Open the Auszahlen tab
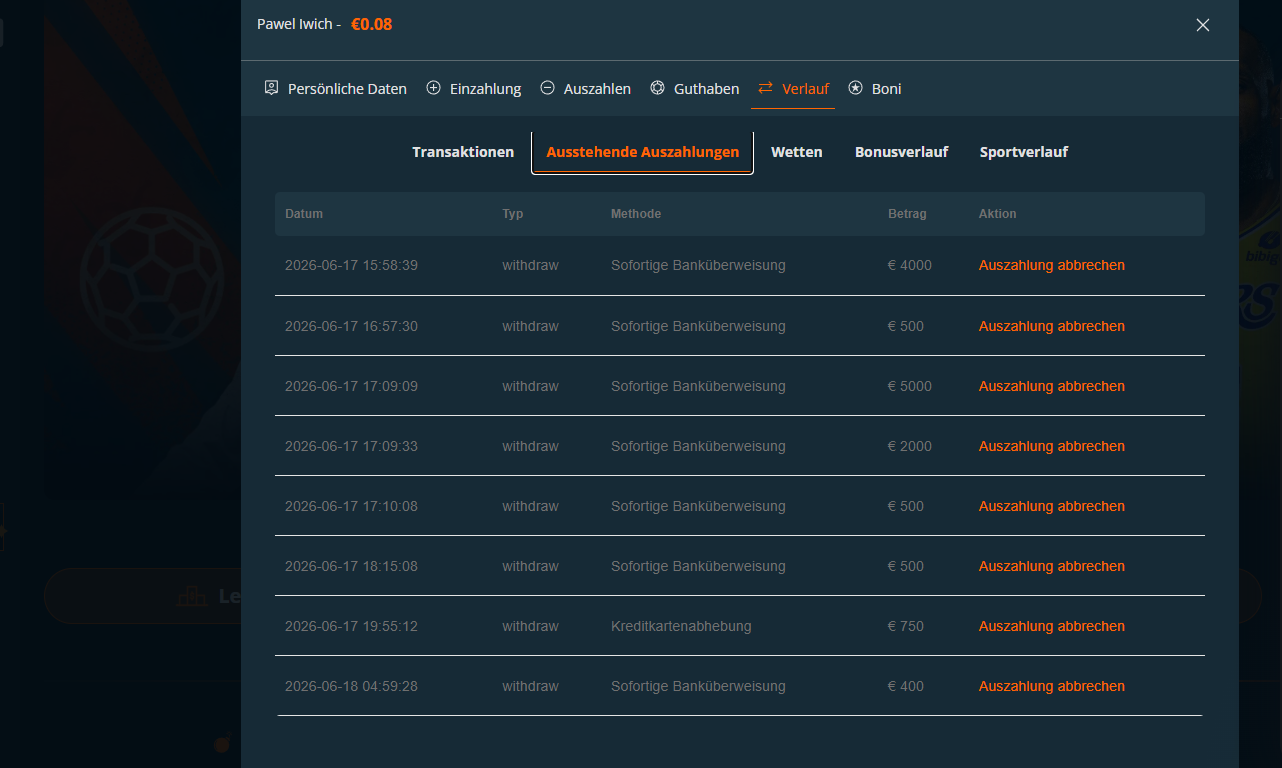 click(586, 89)
